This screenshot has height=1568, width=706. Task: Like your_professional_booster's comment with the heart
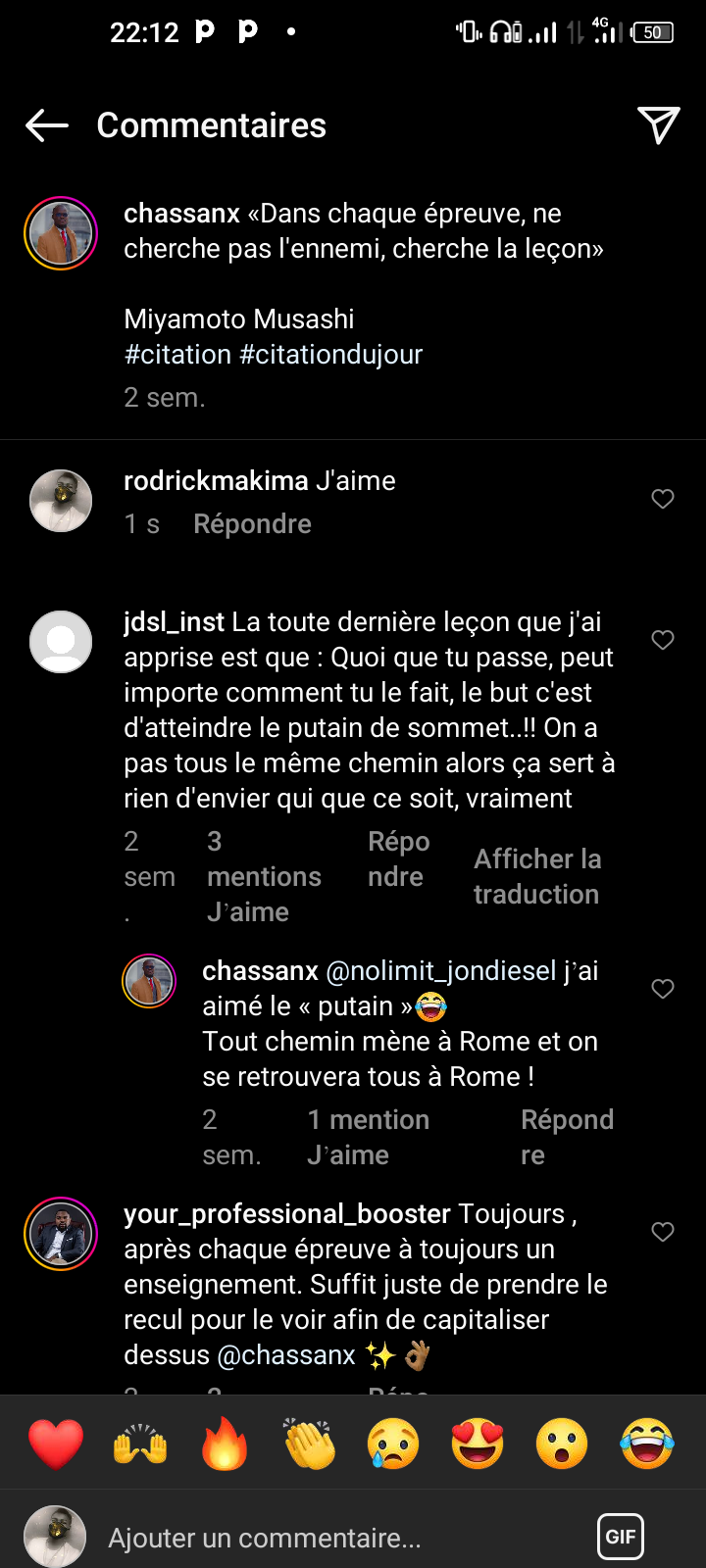click(x=663, y=1232)
